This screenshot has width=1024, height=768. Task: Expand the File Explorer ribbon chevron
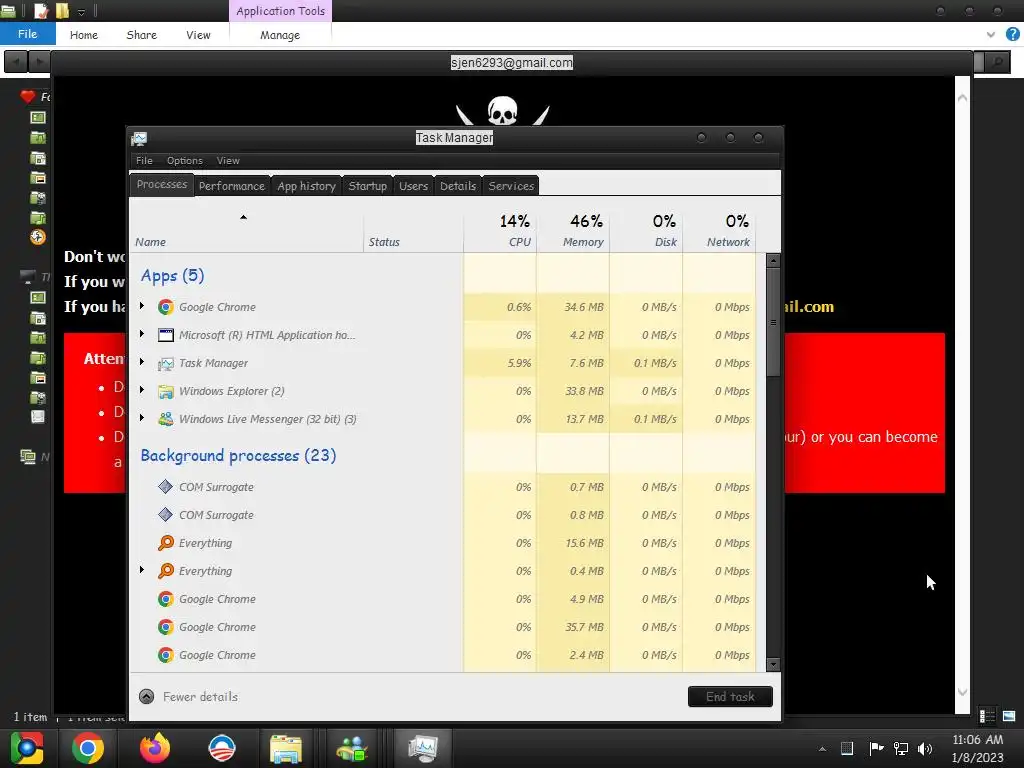click(991, 35)
